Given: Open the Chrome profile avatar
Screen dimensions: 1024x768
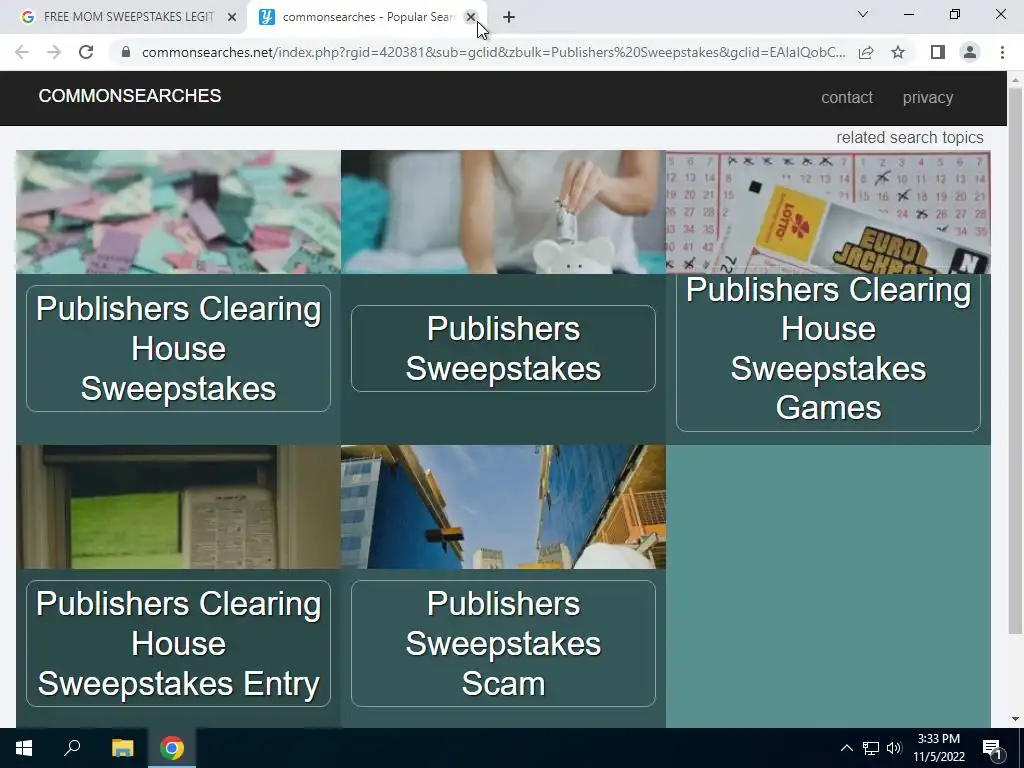Looking at the screenshot, I should coord(970,52).
